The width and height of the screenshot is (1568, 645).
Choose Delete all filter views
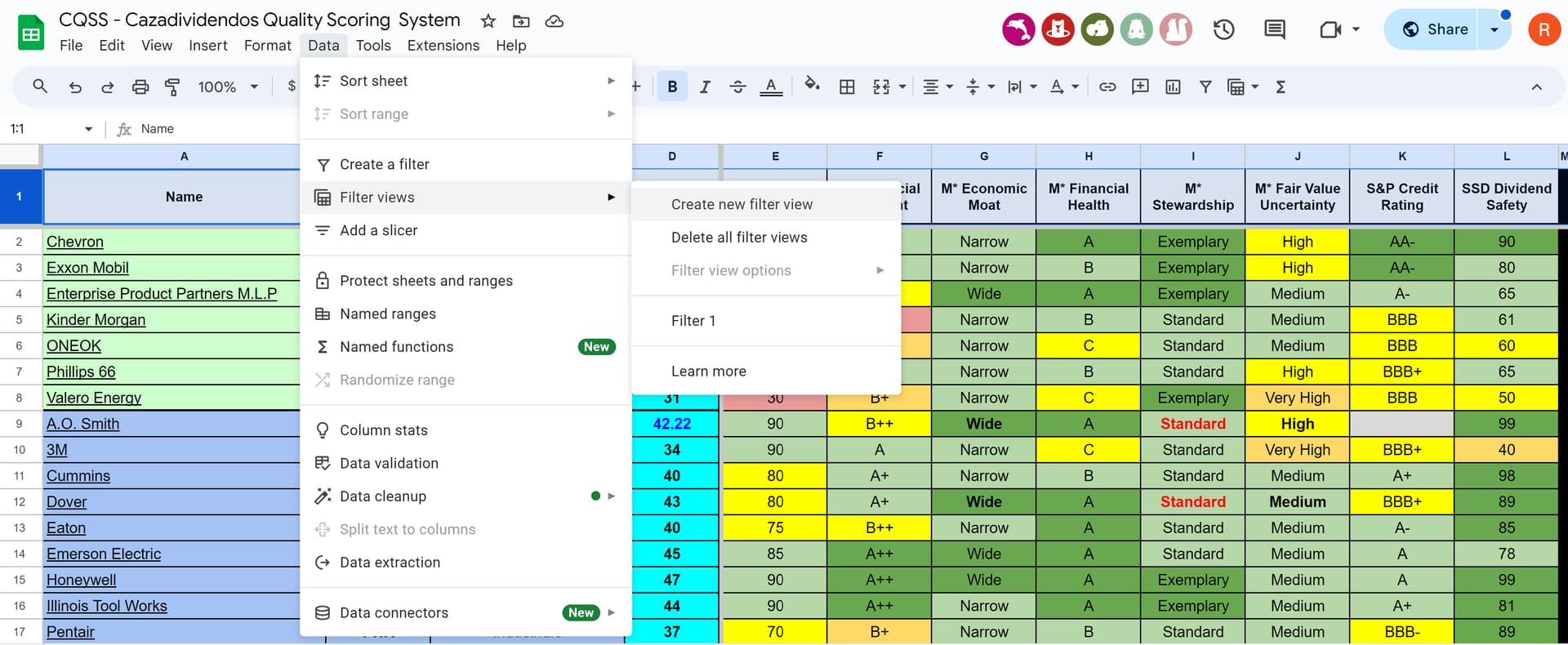point(766,238)
